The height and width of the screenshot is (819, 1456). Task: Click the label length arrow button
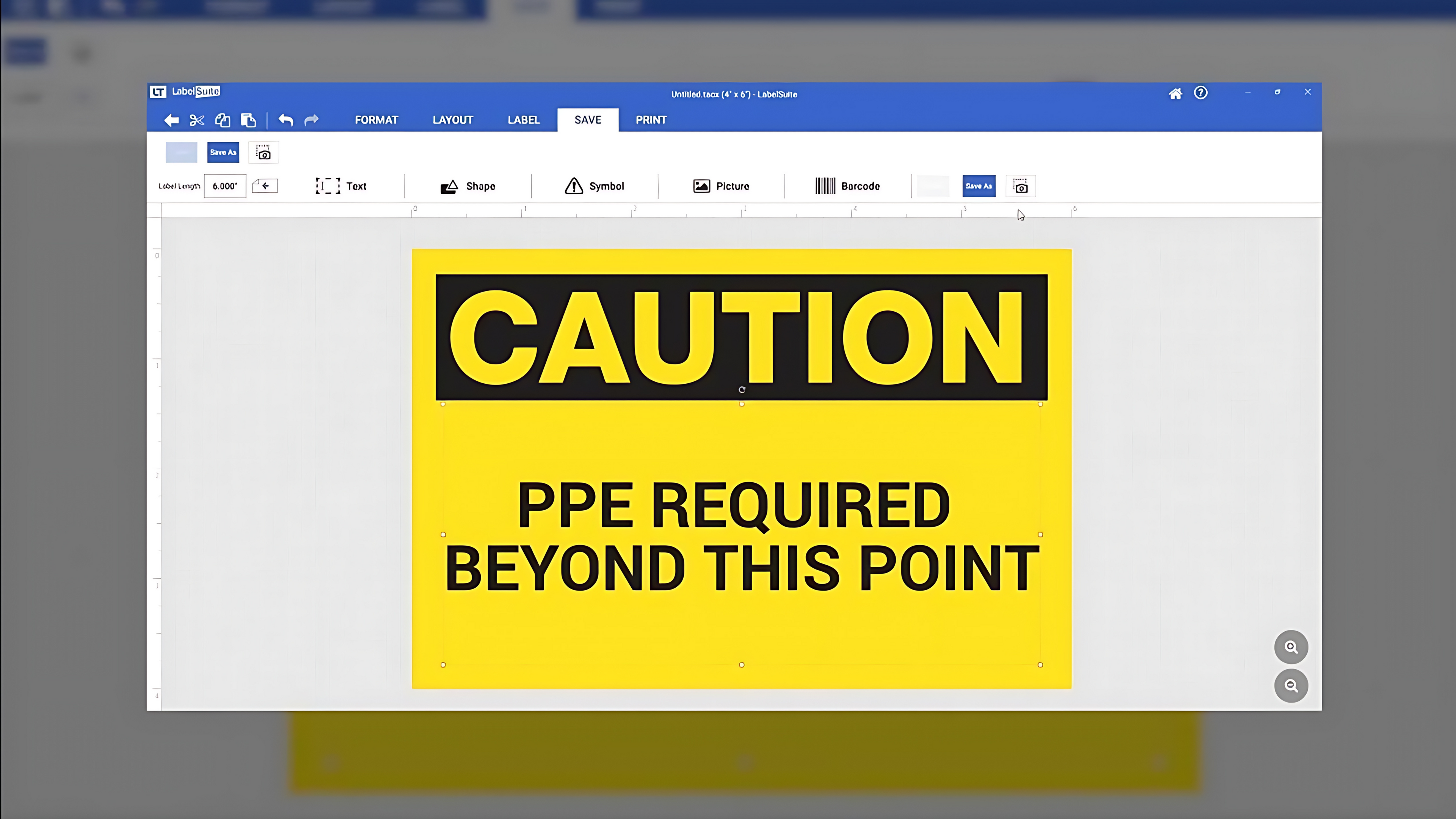tap(265, 186)
